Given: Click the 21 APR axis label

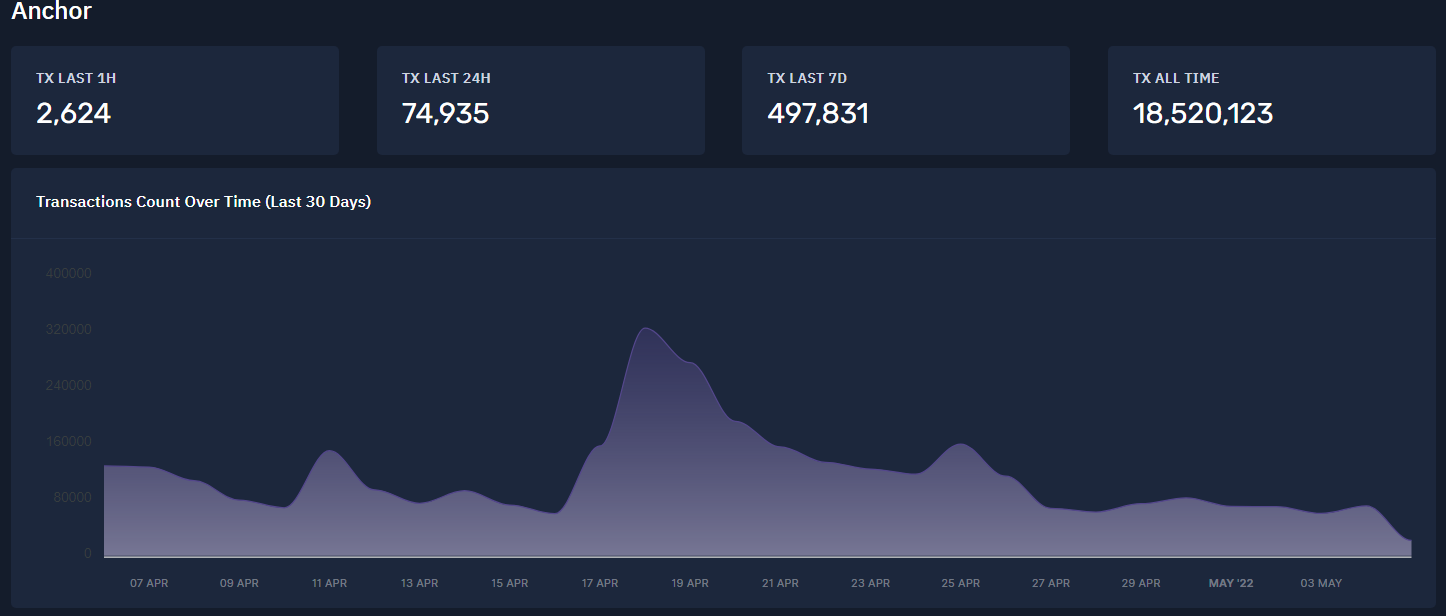Looking at the screenshot, I should [780, 583].
